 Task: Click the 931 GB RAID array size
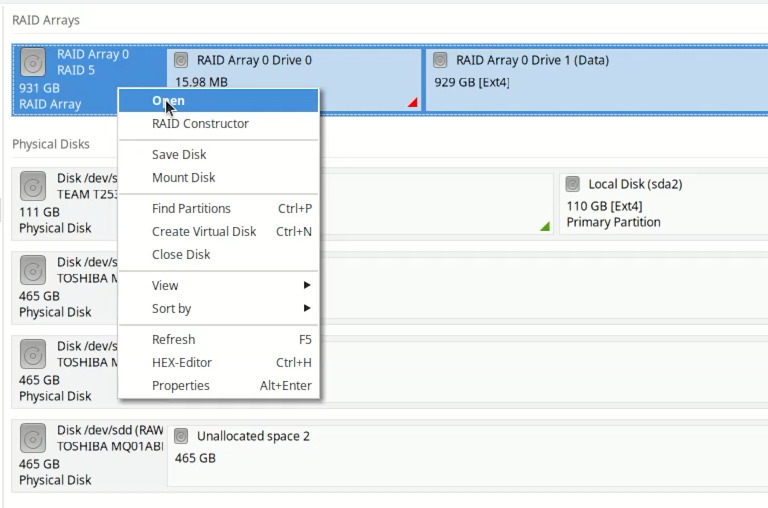tap(39, 88)
